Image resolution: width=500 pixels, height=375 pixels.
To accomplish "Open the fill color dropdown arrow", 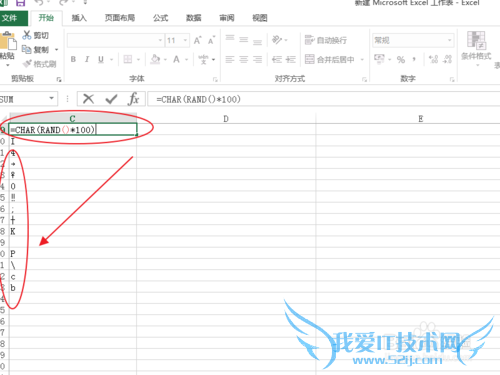I will pyautogui.click(x=165, y=60).
